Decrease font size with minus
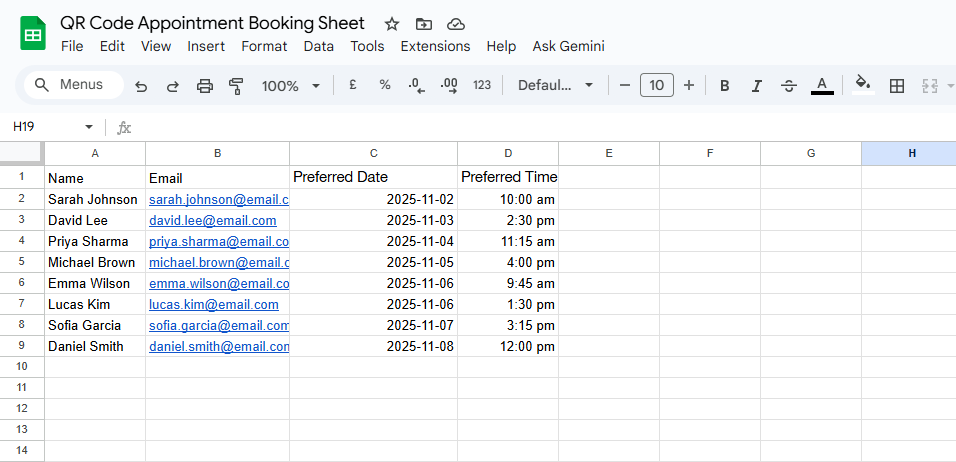 [624, 85]
